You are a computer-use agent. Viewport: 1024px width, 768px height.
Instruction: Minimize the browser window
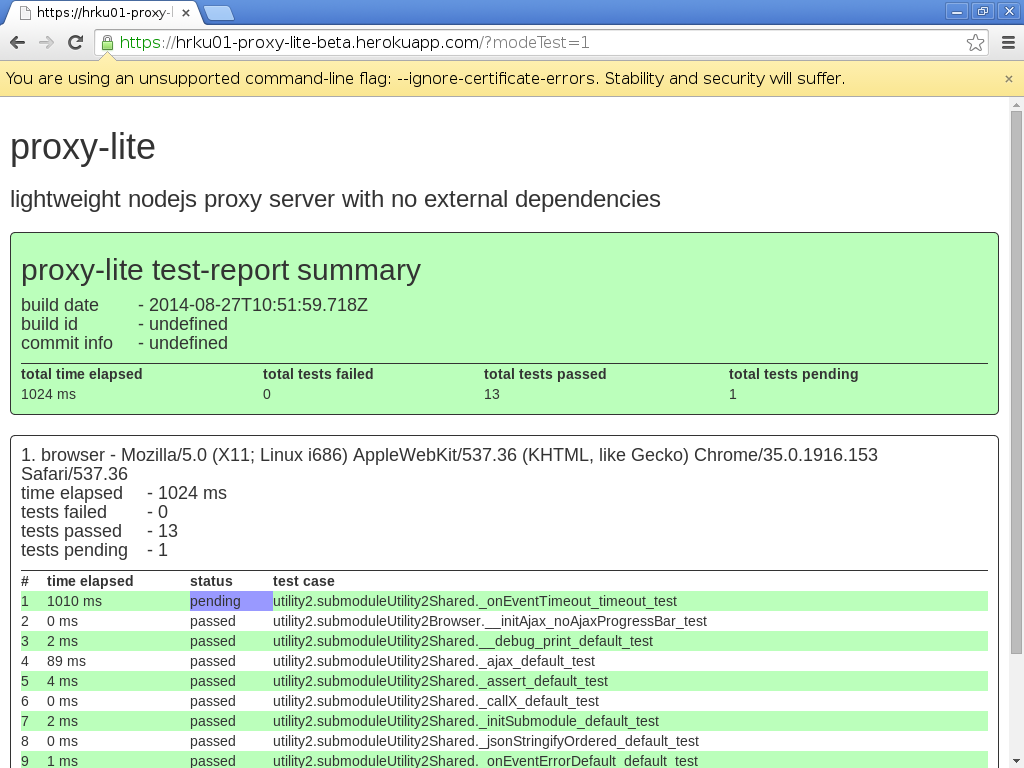point(957,11)
